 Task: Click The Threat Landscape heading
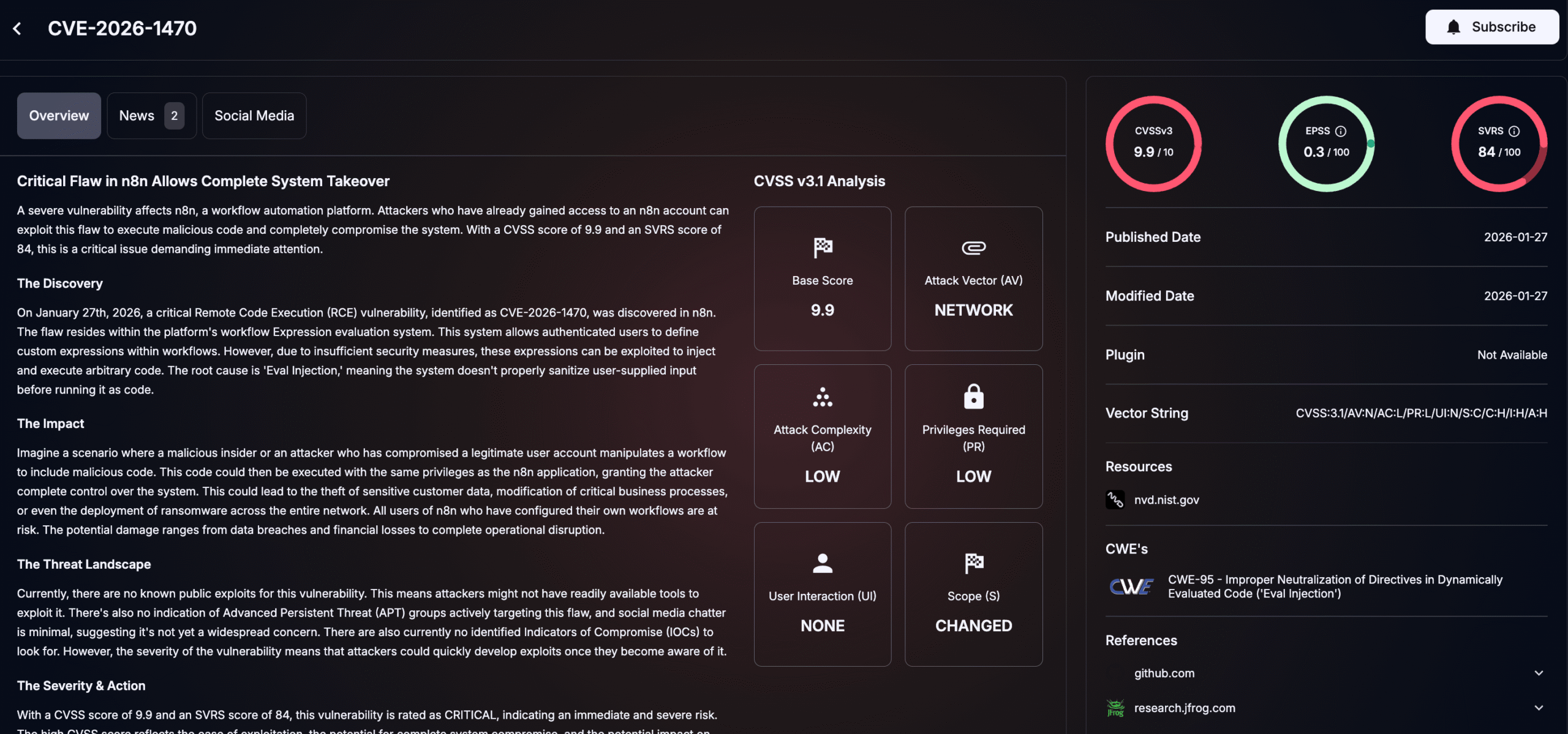click(x=84, y=564)
